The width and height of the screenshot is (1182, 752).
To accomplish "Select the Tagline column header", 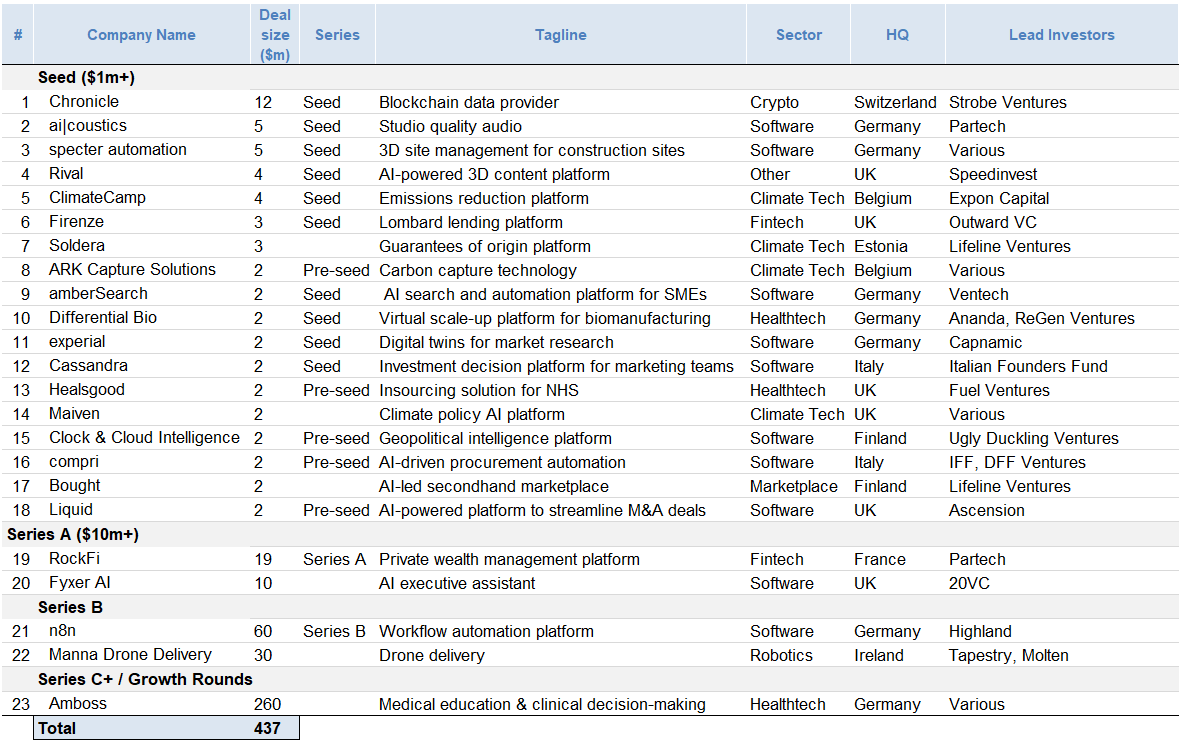I will click(x=560, y=35).
